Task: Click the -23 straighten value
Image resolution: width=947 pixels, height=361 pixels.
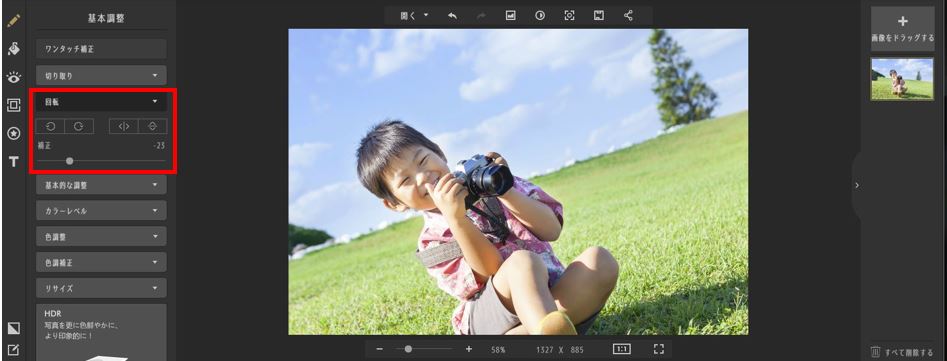Action: [x=159, y=145]
